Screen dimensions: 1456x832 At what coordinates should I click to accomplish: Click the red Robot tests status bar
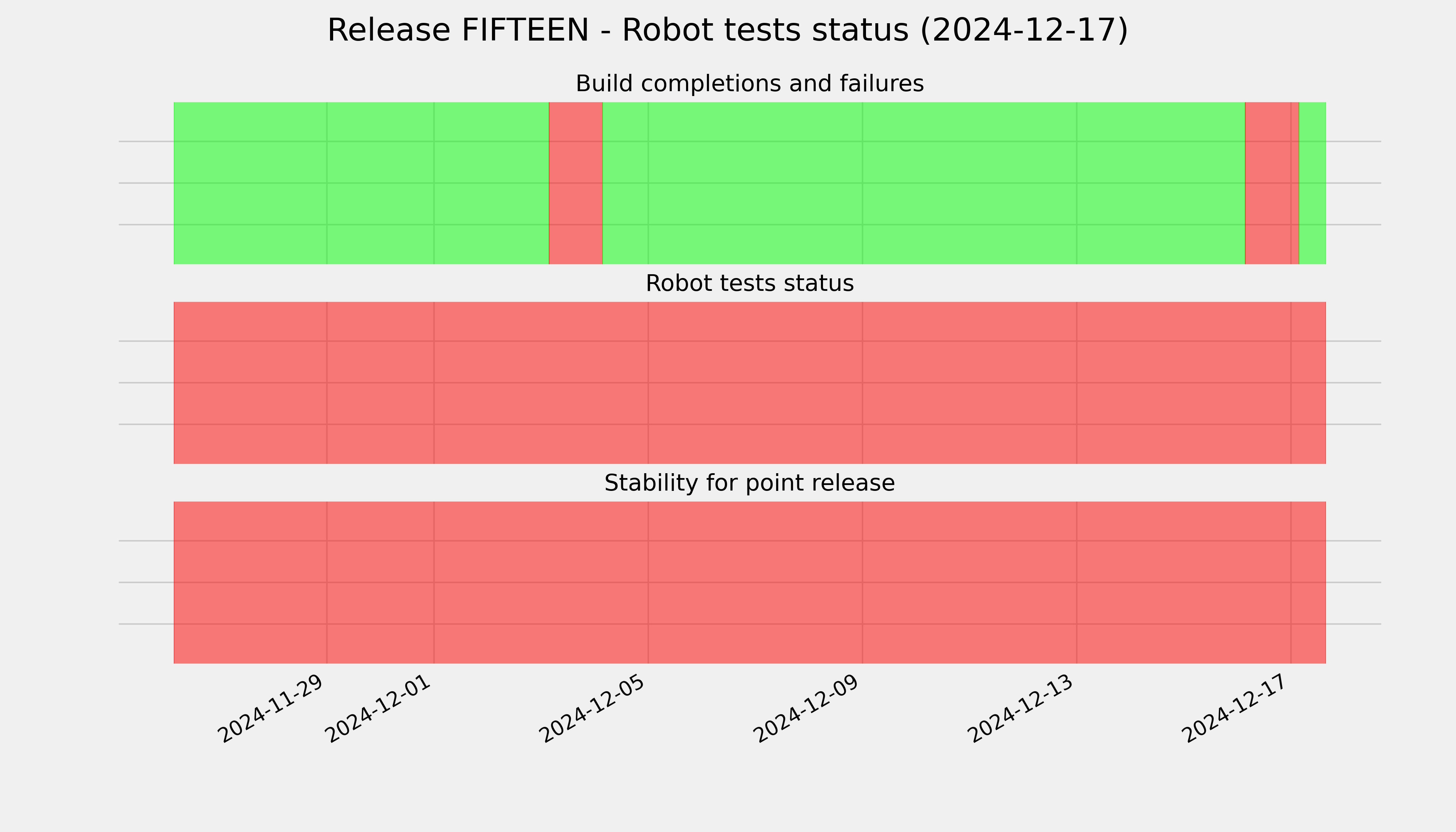tap(750, 383)
